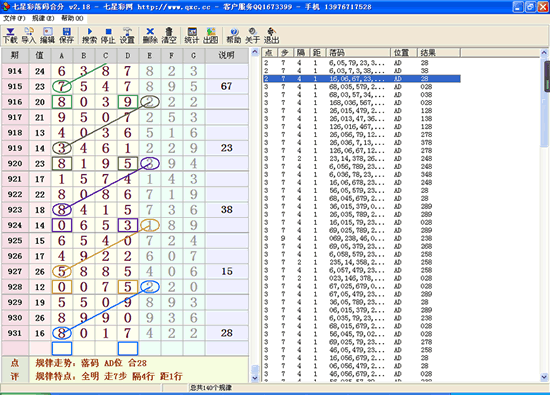Image resolution: width=550 pixels, height=395 pixels.
Task: Click the 点 header in results list
Action: 269,53
